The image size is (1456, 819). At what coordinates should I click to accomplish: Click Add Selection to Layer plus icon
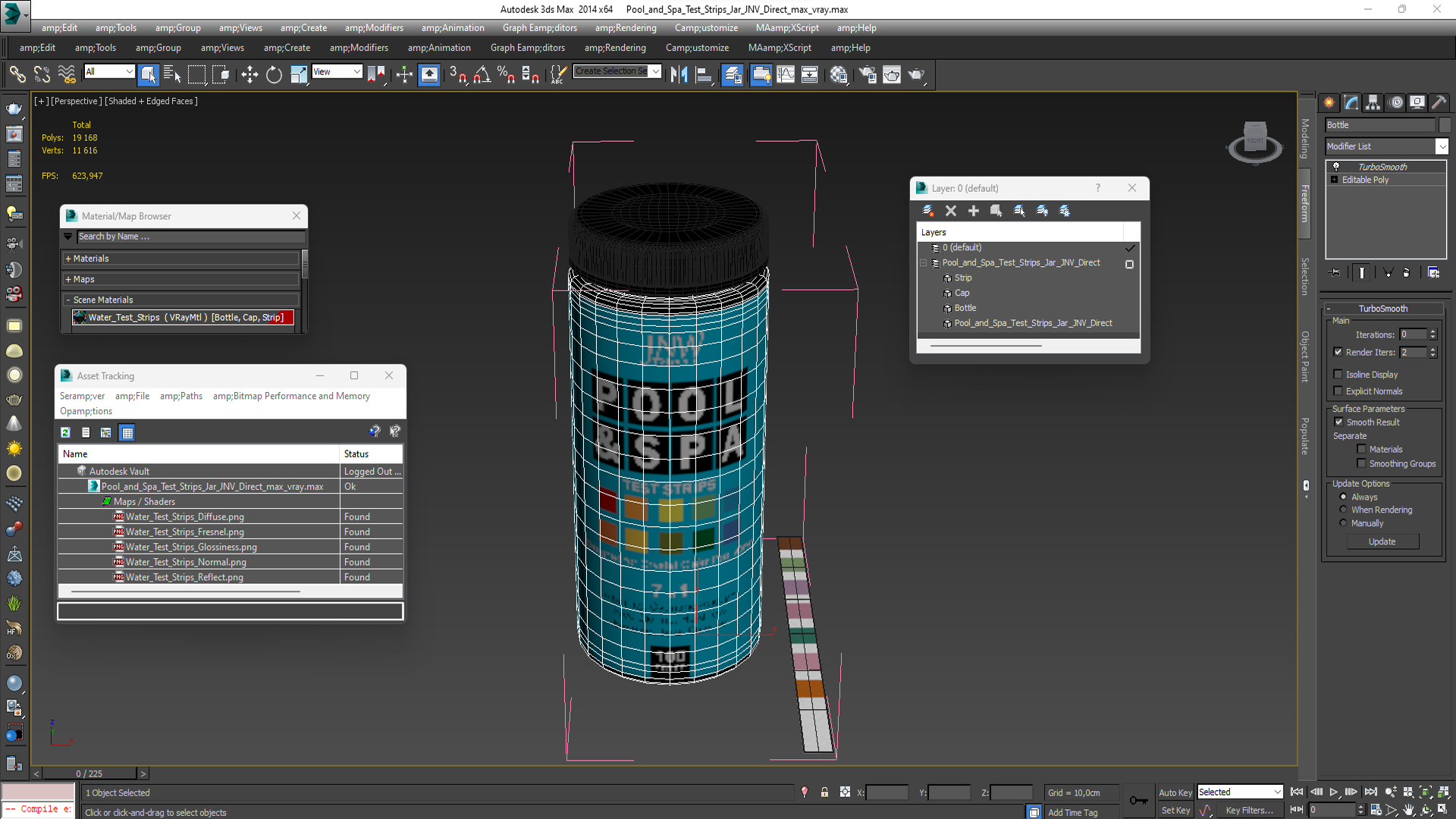click(974, 211)
